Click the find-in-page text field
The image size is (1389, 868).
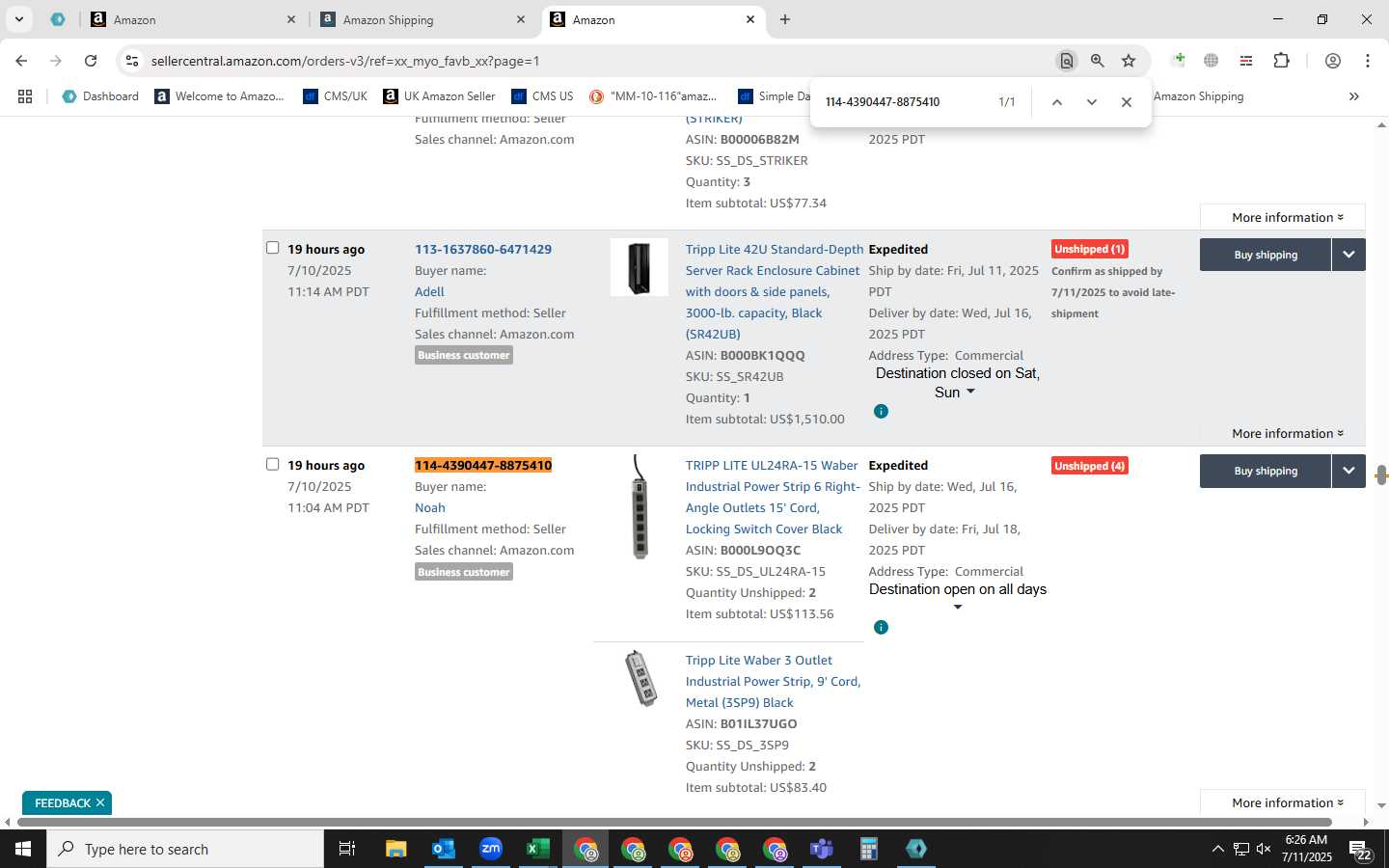tap(902, 102)
